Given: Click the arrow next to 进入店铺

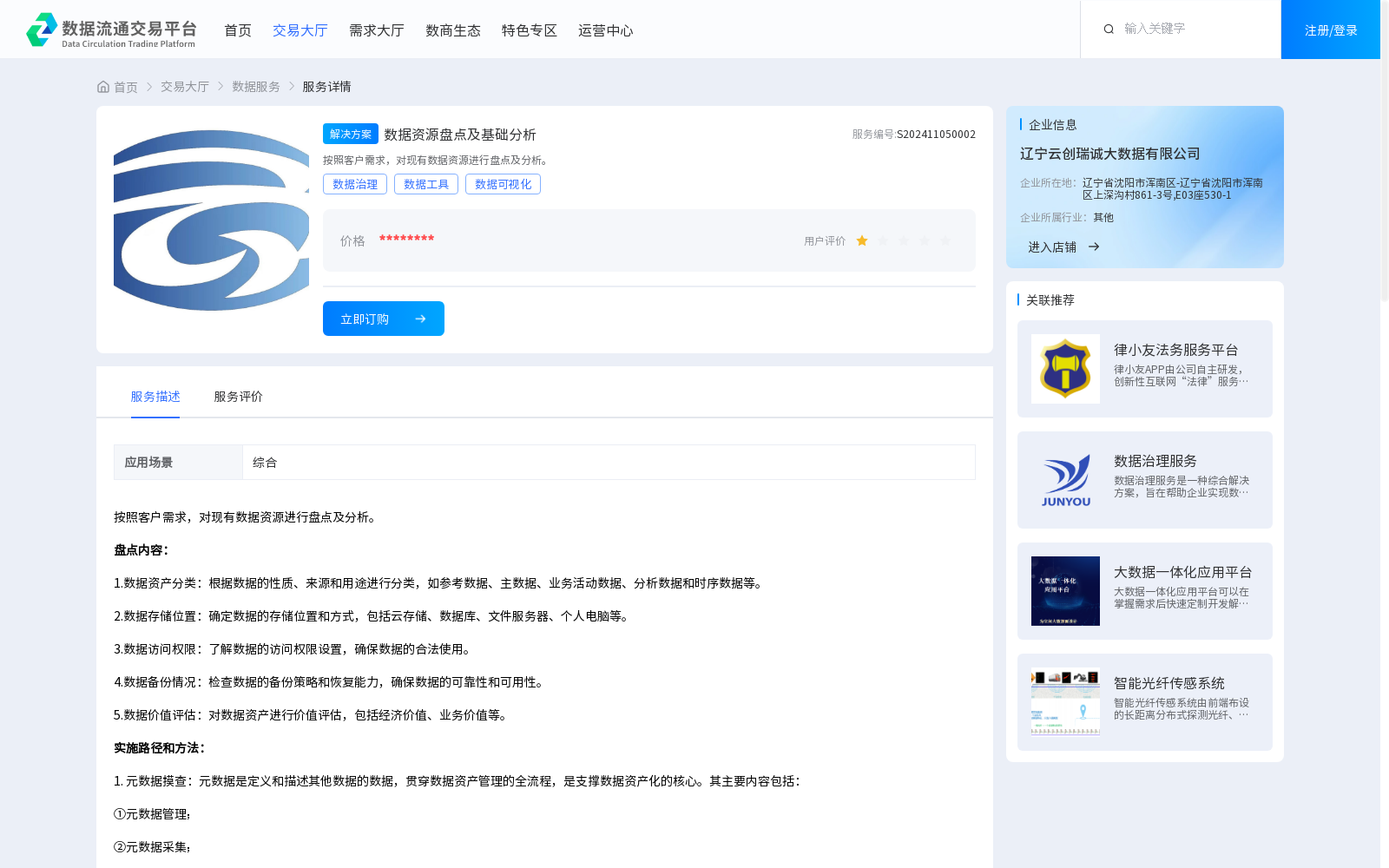Looking at the screenshot, I should pyautogui.click(x=1094, y=247).
